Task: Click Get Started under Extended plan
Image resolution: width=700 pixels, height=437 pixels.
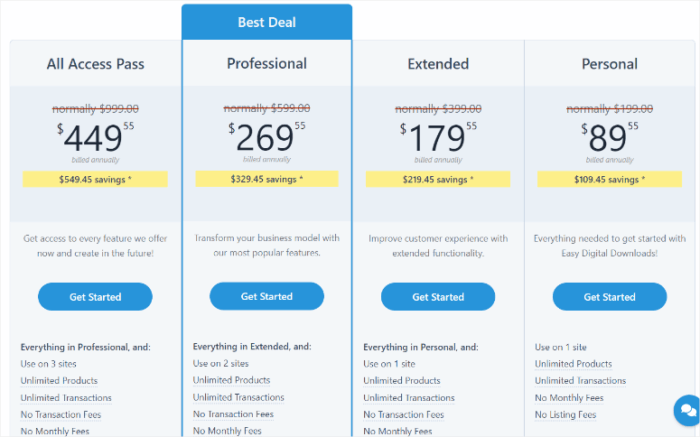Action: 438,297
